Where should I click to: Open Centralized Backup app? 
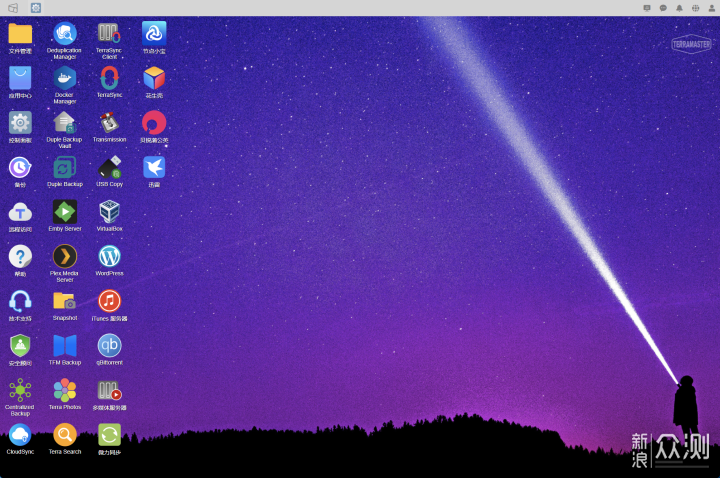(x=20, y=390)
